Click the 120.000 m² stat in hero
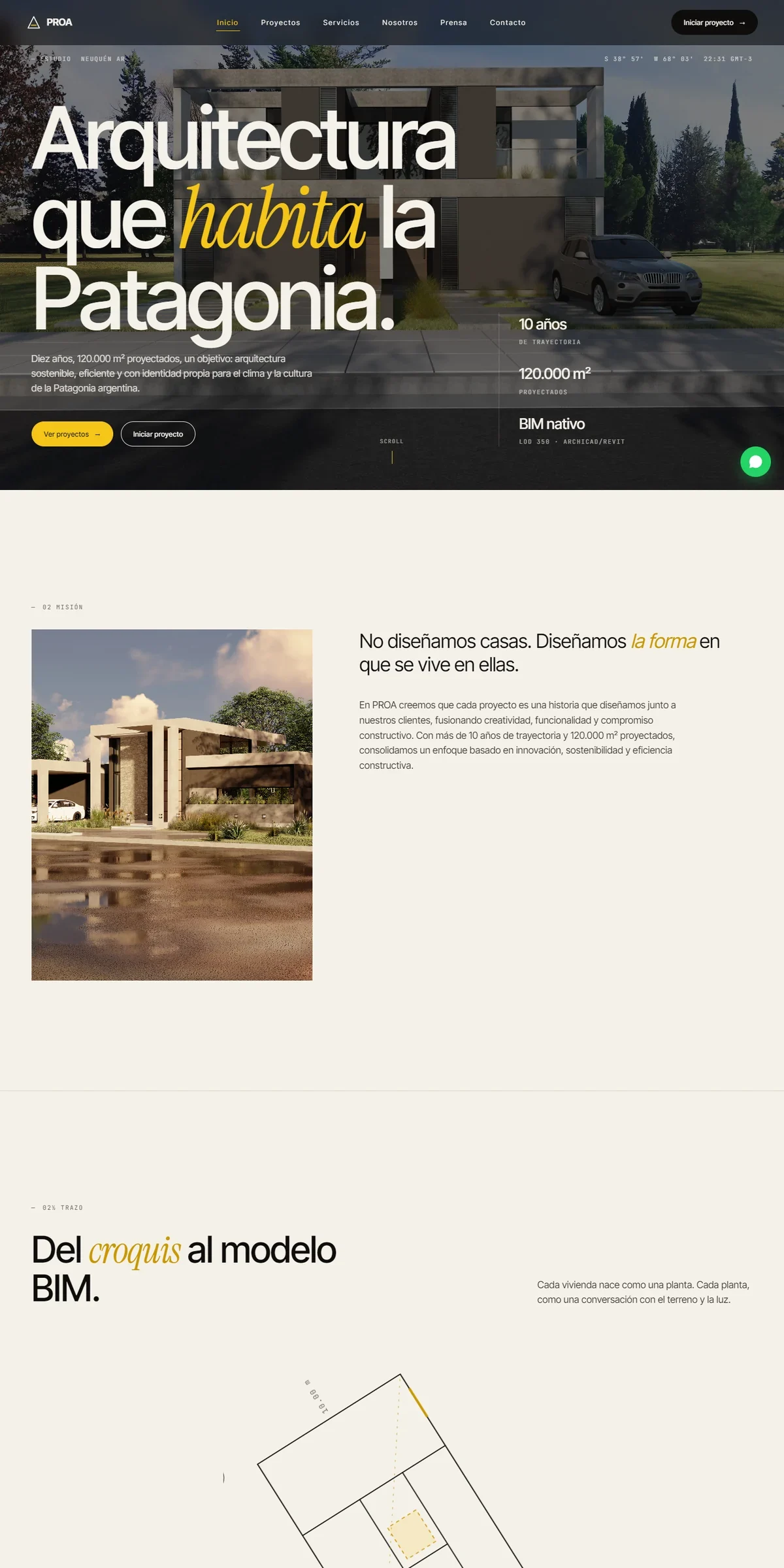The width and height of the screenshot is (784, 1568). click(555, 374)
